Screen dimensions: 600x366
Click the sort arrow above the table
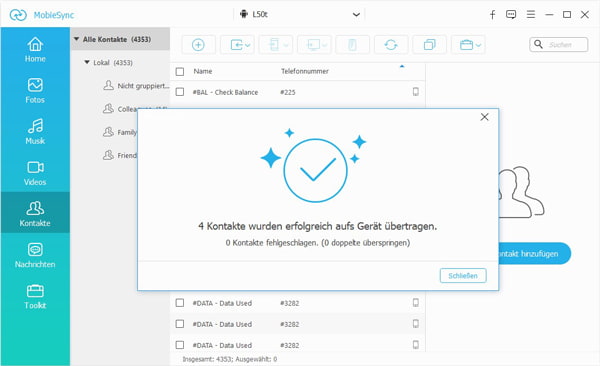(402, 67)
